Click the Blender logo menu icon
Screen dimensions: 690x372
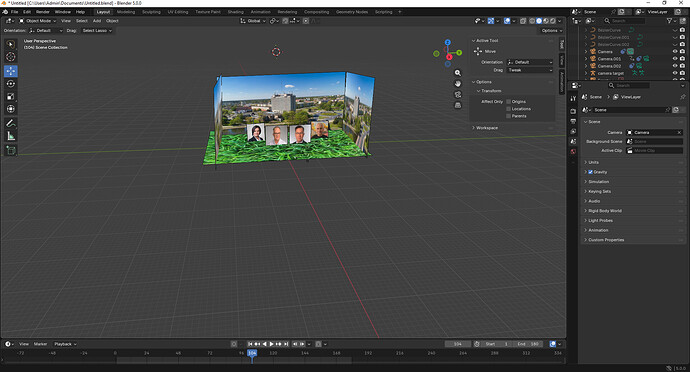point(5,12)
